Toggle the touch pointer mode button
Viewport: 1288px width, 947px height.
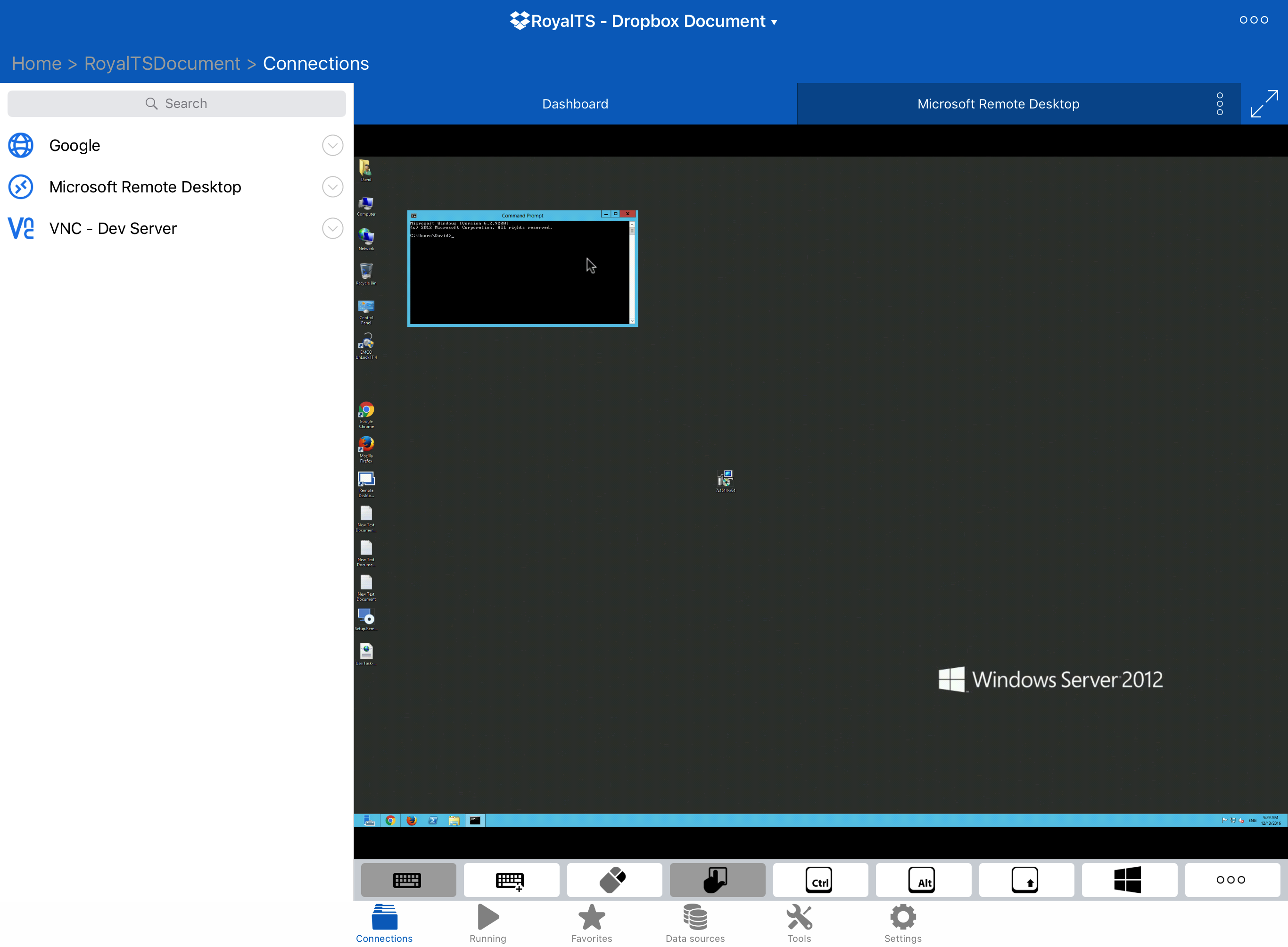point(717,880)
